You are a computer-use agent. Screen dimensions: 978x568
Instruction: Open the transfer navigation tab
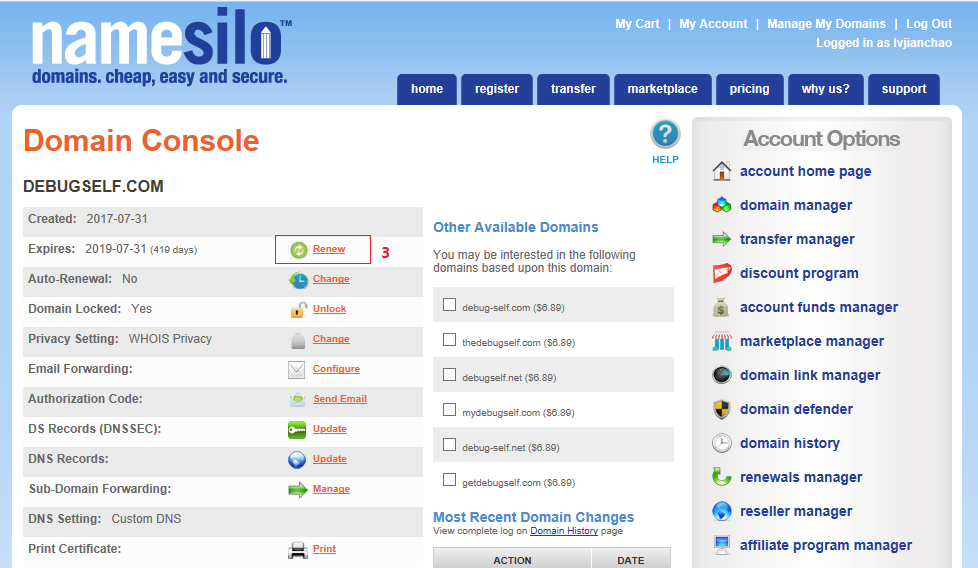coord(573,89)
